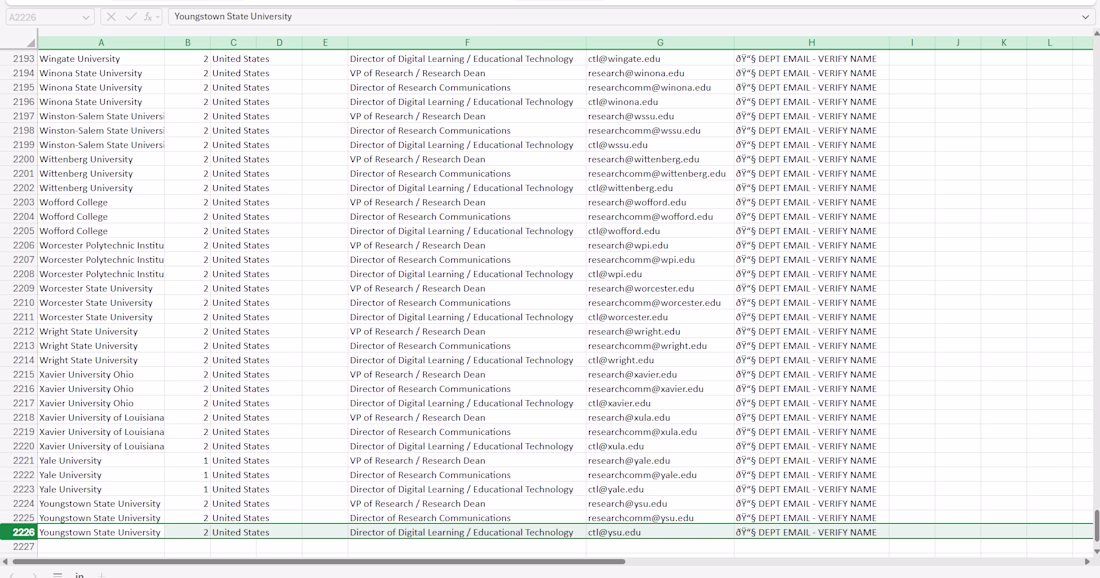Click the researchcomm@wittenberg.edu cell
Viewport: 1100px width, 578px height.
[x=660, y=173]
